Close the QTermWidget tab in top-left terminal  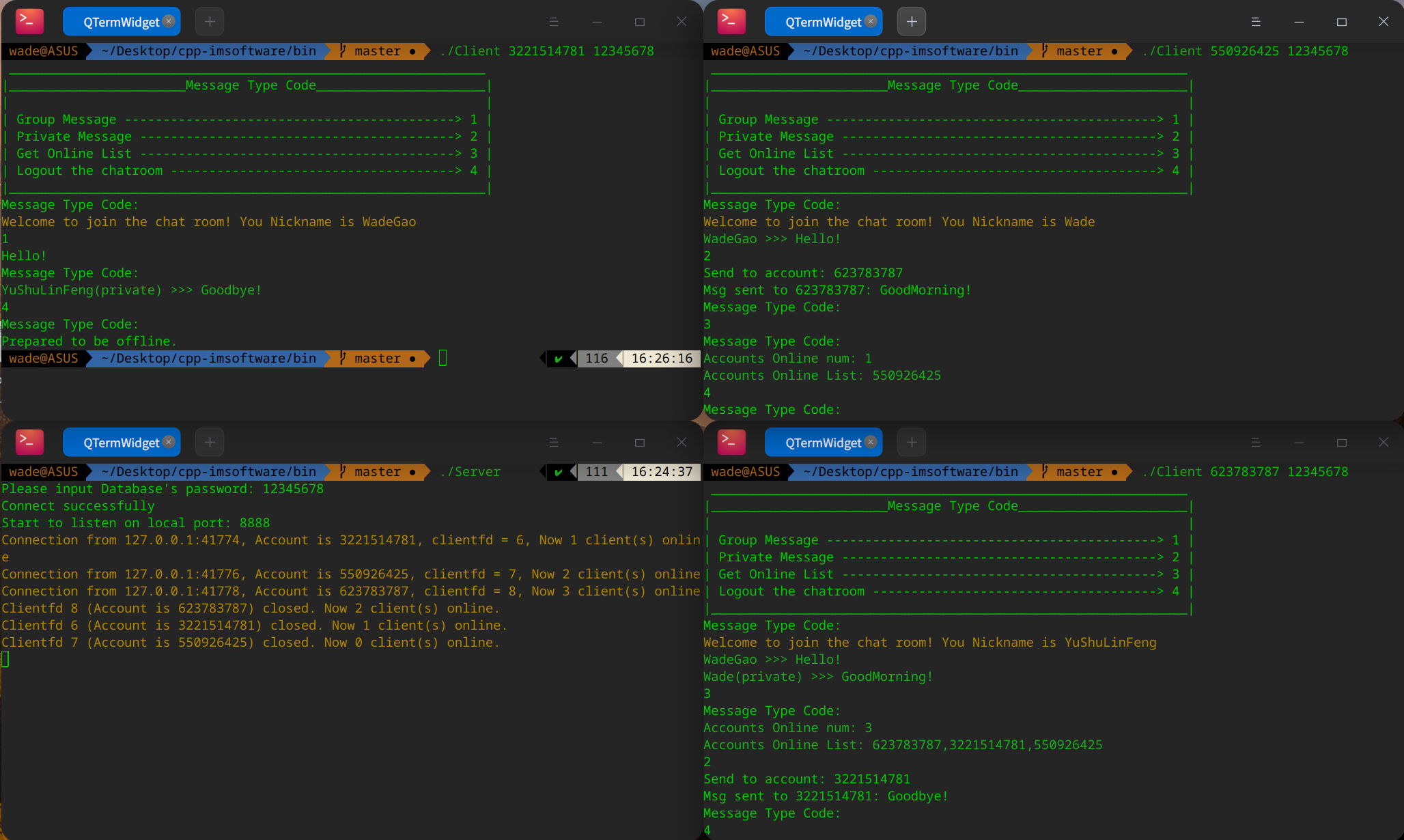(169, 21)
